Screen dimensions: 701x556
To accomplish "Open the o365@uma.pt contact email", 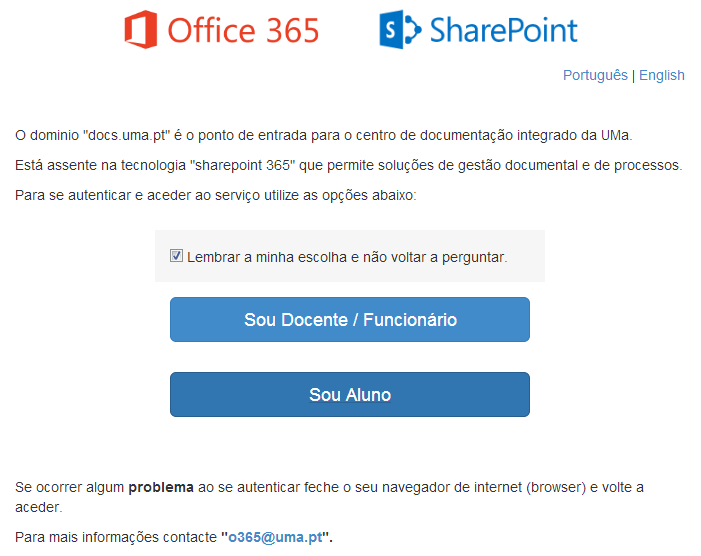I will click(276, 538).
